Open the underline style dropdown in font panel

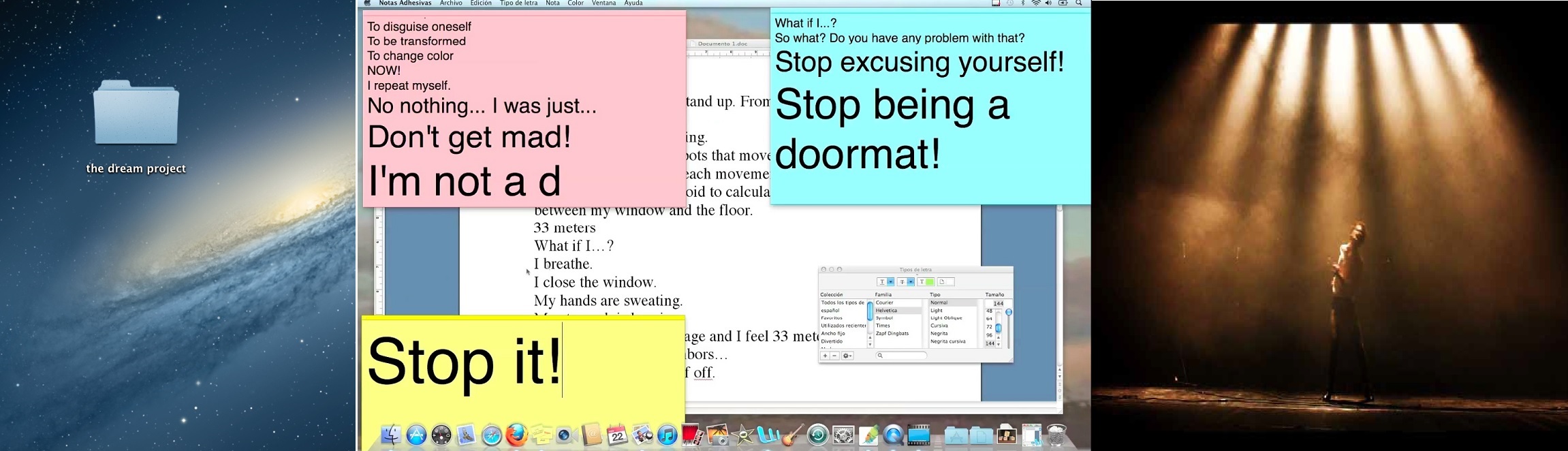click(x=891, y=281)
